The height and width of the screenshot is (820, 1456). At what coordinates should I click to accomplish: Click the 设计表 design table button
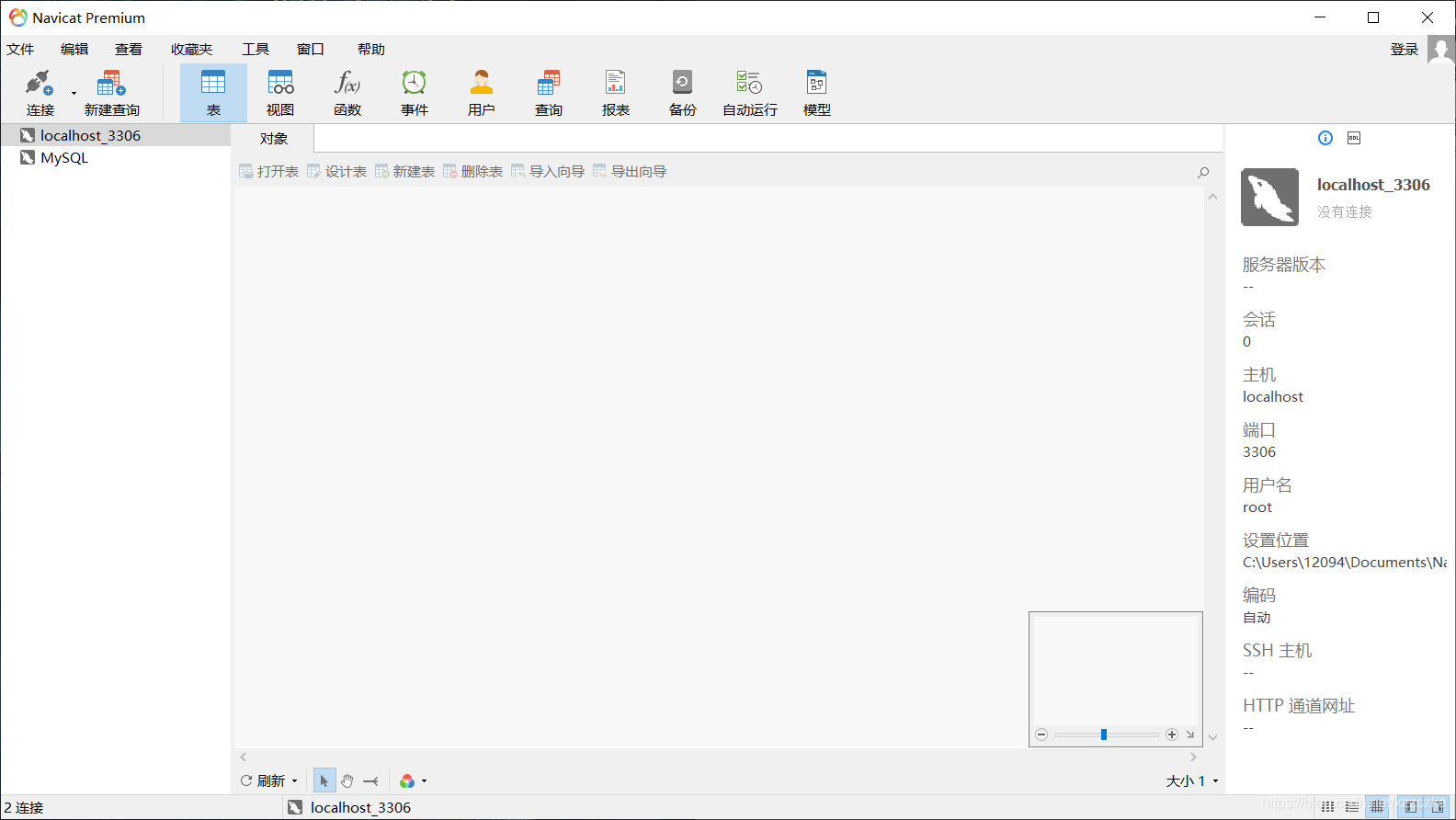point(337,172)
